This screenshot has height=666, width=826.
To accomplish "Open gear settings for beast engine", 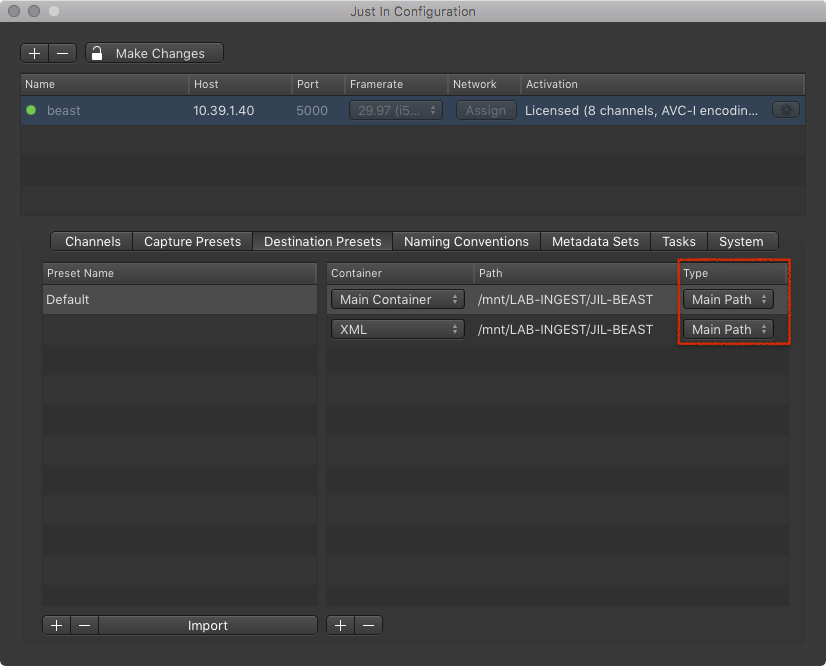I will coord(786,110).
